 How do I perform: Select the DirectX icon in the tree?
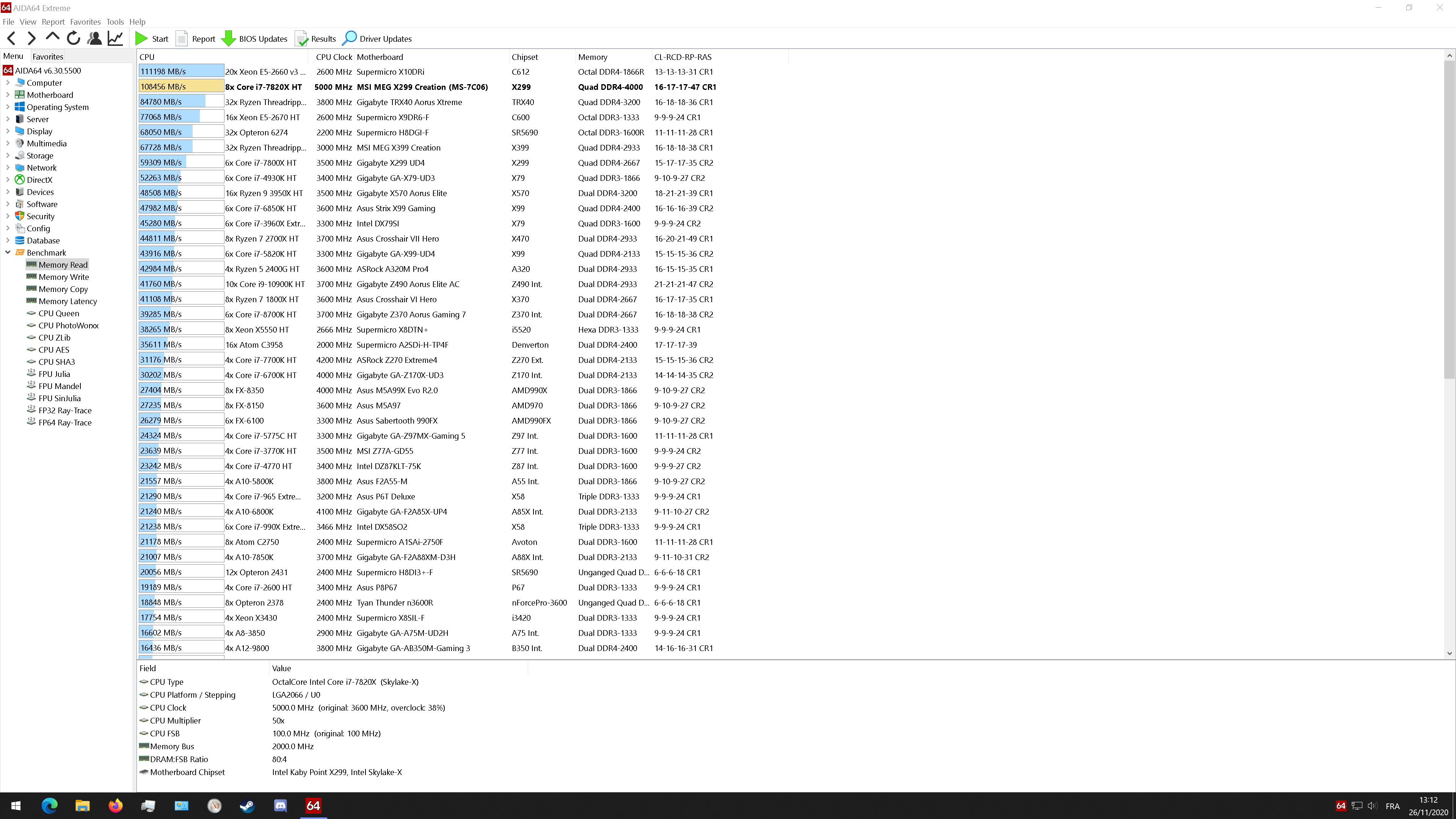[x=20, y=180]
